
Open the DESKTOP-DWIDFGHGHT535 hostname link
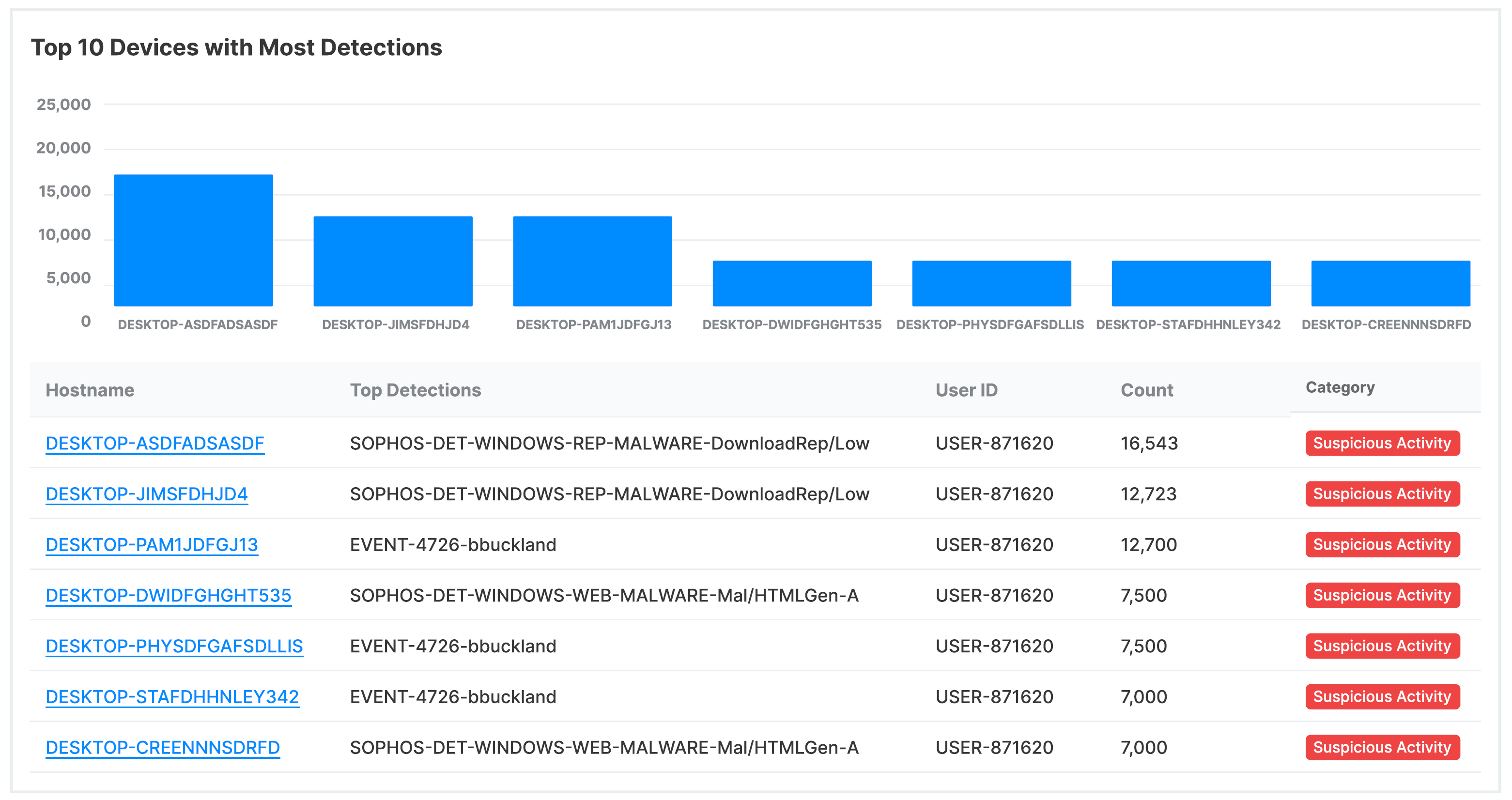tap(168, 595)
